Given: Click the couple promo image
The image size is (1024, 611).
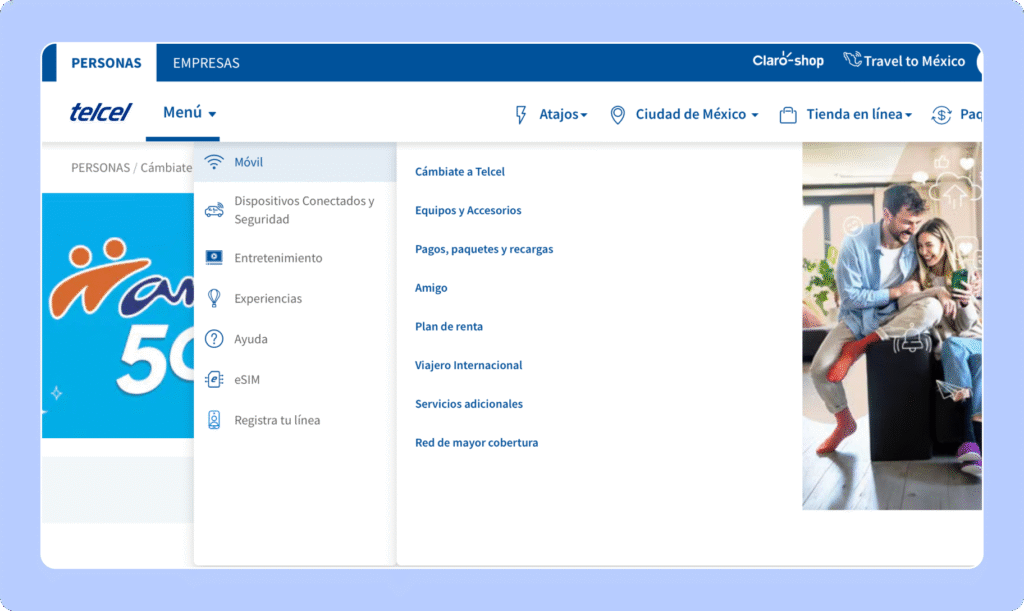Looking at the screenshot, I should 891,325.
